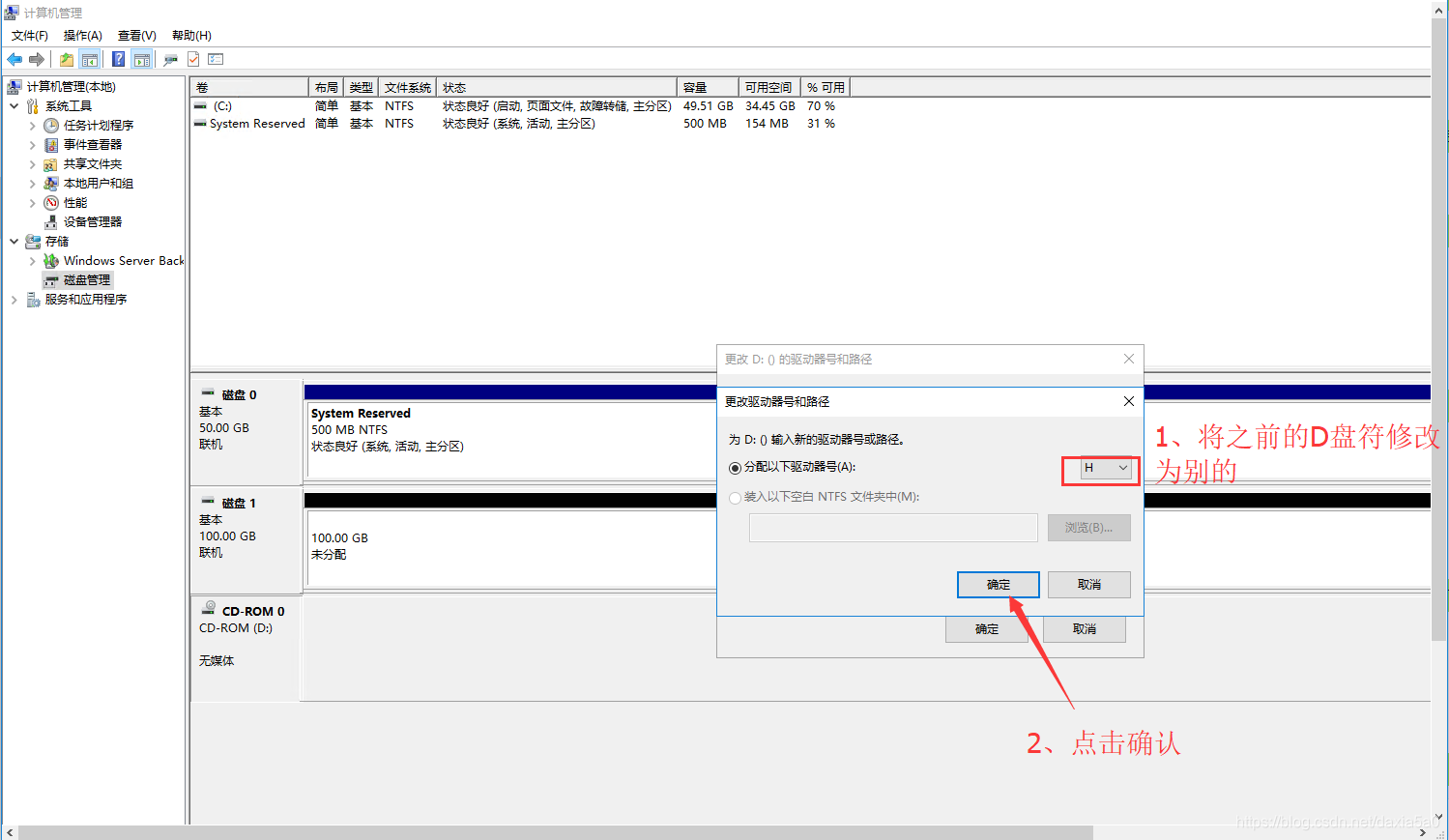Click the rescan disks toolbar icon
Viewport: 1449px width, 840px height.
point(170,59)
